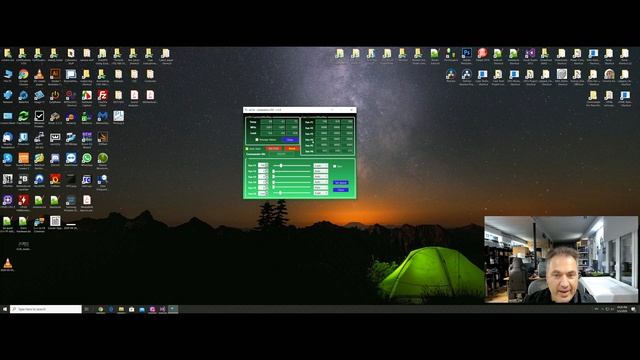Launch Visual Studio purple desktop shortcut

point(530,53)
